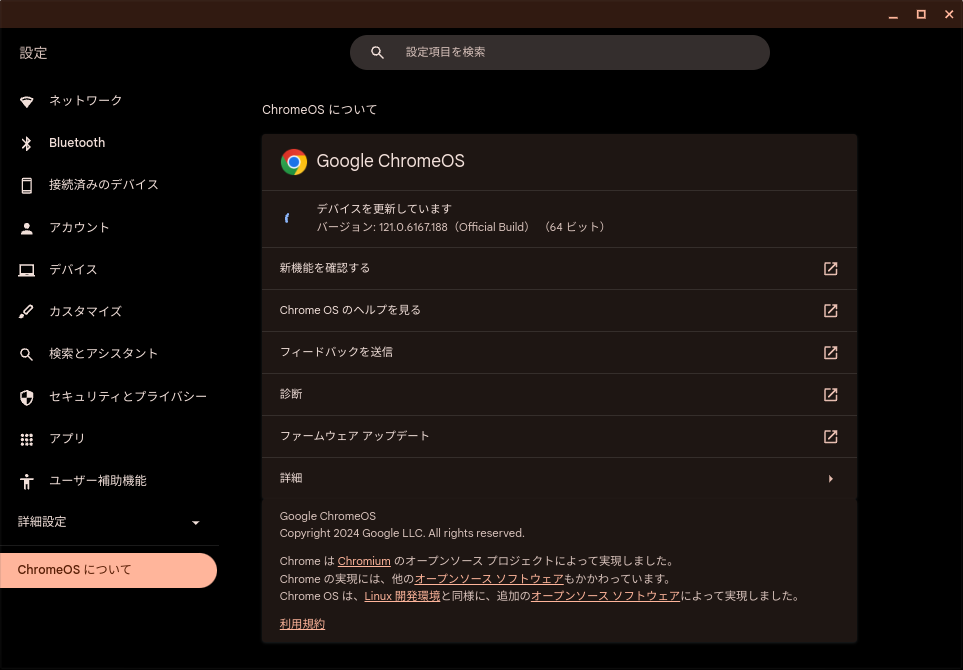
Task: Go to 接続済みのデバイス section
Action: click(x=109, y=185)
